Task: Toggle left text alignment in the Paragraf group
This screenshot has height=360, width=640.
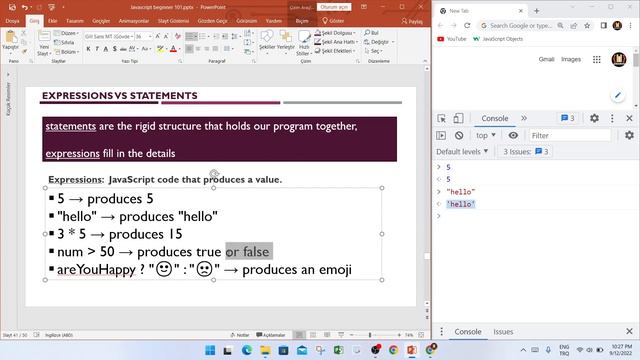Action: pos(189,49)
